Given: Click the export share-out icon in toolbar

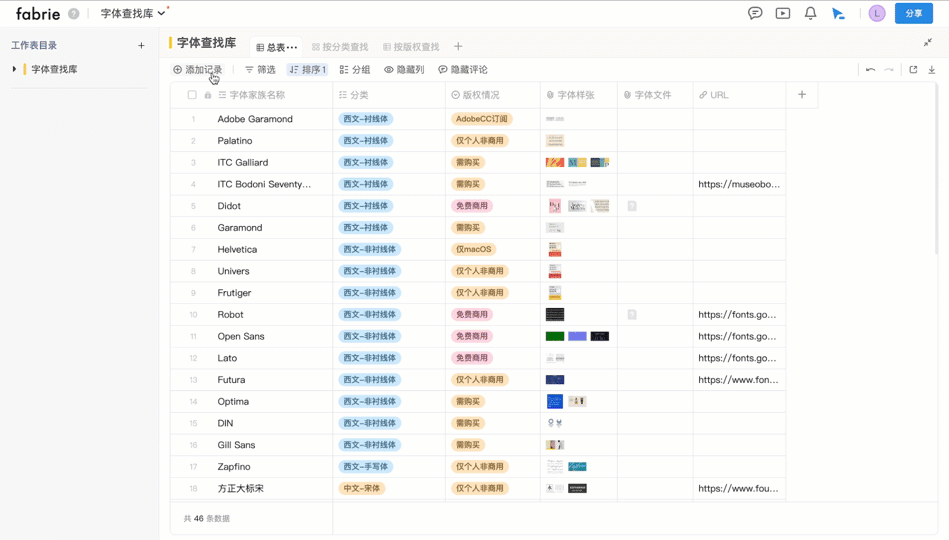Looking at the screenshot, I should click(x=913, y=70).
